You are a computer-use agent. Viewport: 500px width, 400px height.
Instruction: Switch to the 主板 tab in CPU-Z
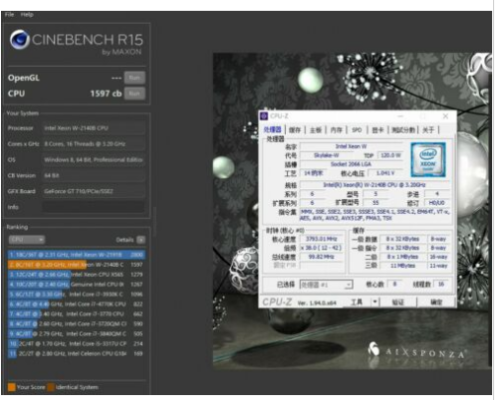coord(315,130)
